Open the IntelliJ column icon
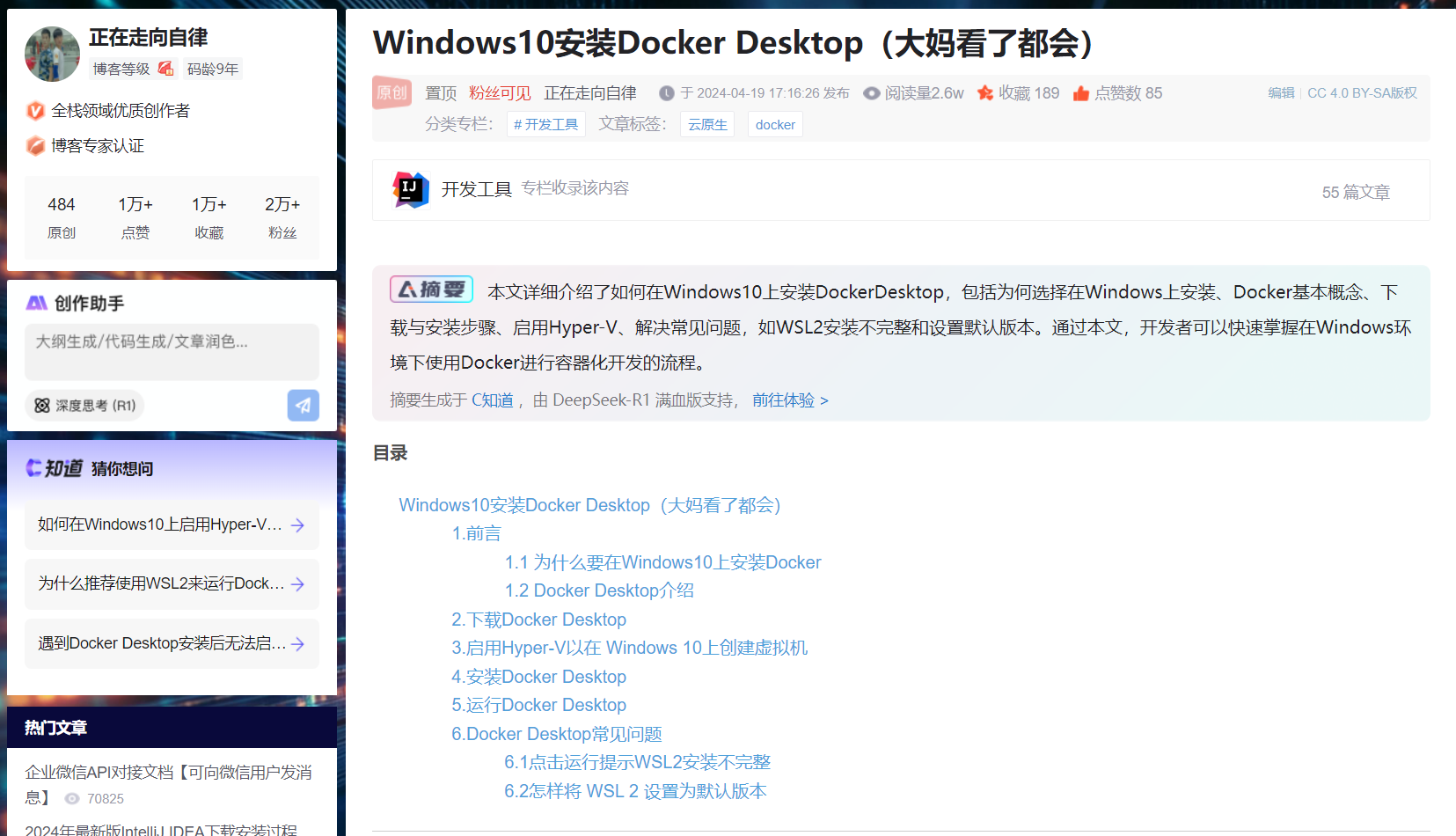Viewport: 1456px width, 836px height. pyautogui.click(x=410, y=189)
